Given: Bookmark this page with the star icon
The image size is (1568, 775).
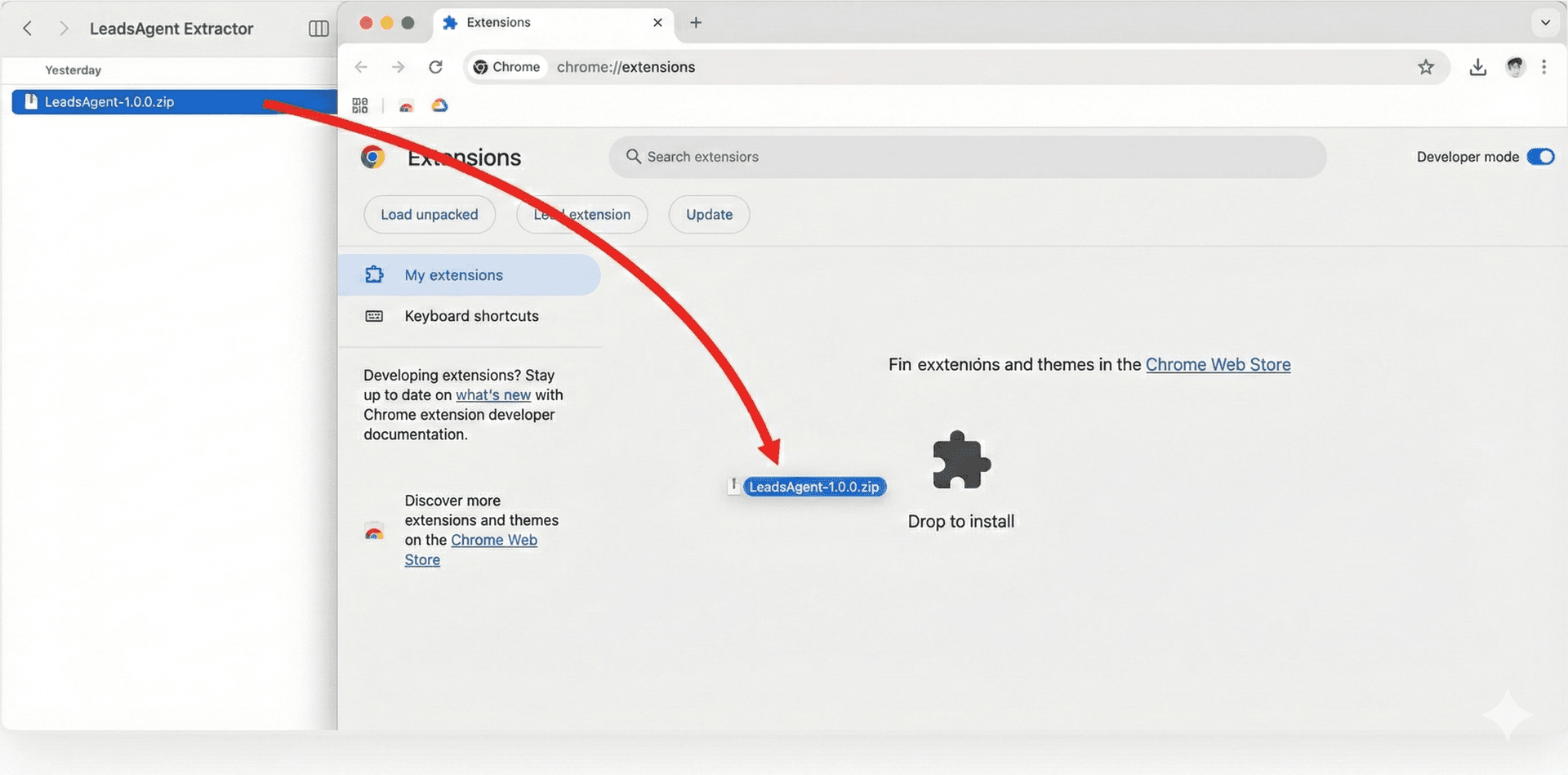Looking at the screenshot, I should (1427, 67).
